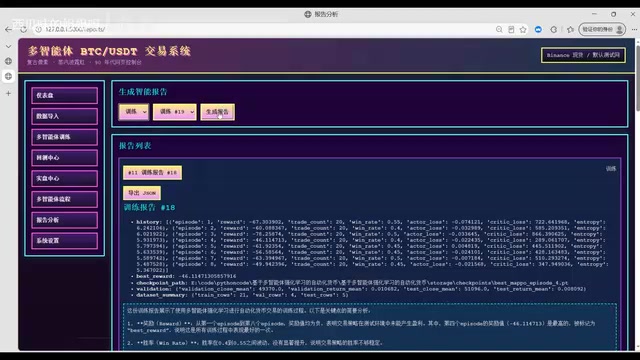The image size is (640, 360).
Task: Open 系统设置 in the sidebar
Action: pos(64,241)
